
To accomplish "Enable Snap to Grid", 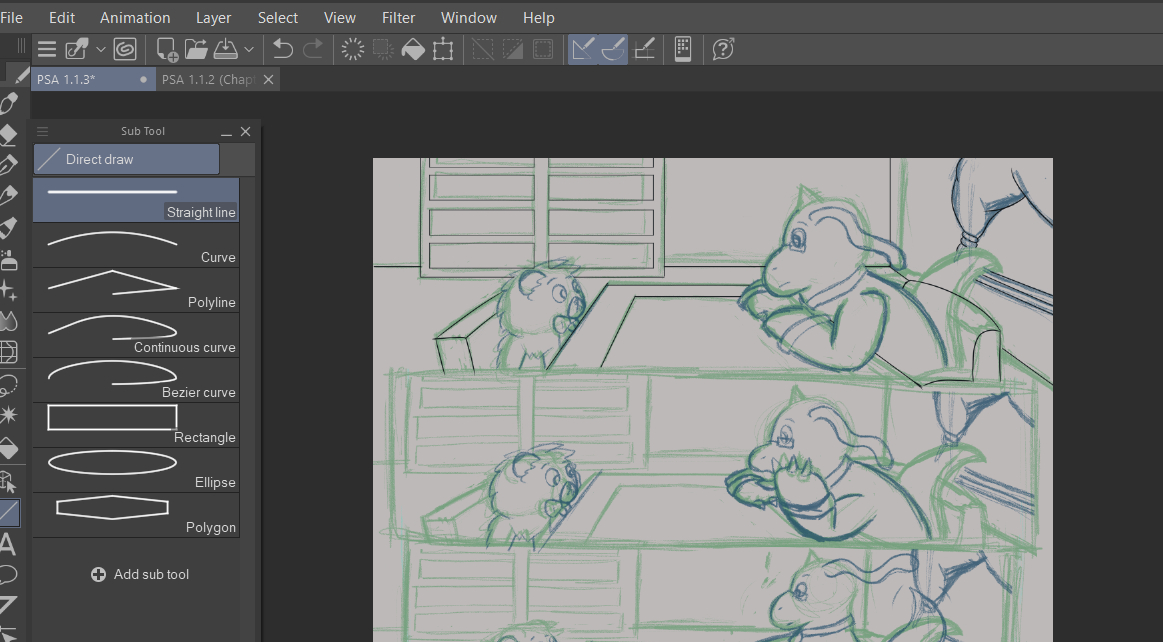I will click(x=645, y=49).
